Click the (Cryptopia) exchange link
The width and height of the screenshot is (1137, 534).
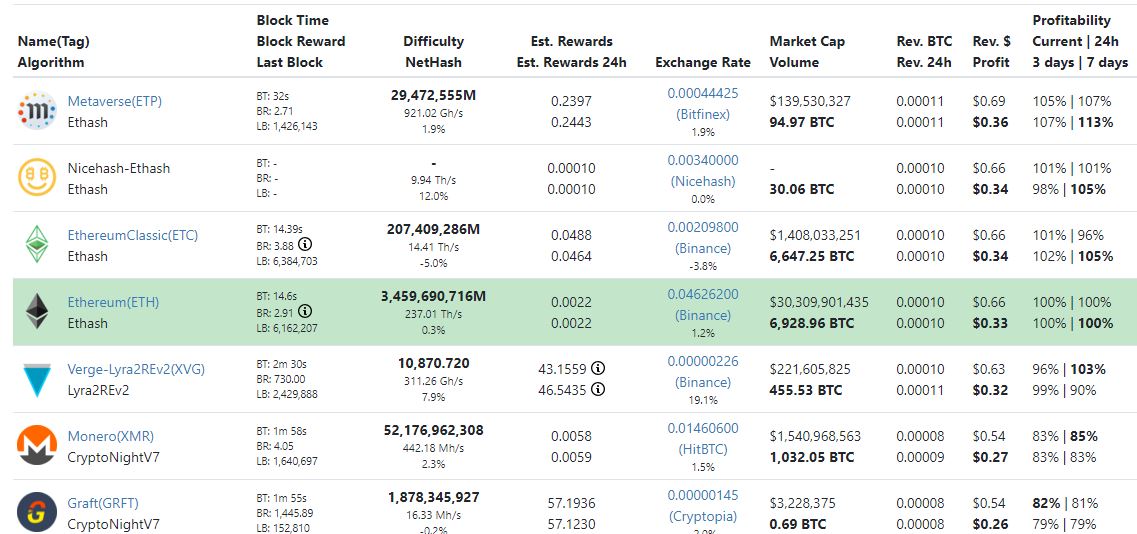(703, 516)
